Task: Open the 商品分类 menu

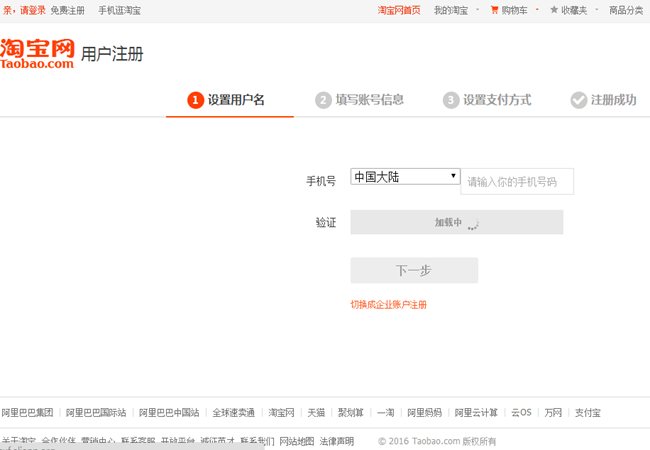Action: (626, 10)
